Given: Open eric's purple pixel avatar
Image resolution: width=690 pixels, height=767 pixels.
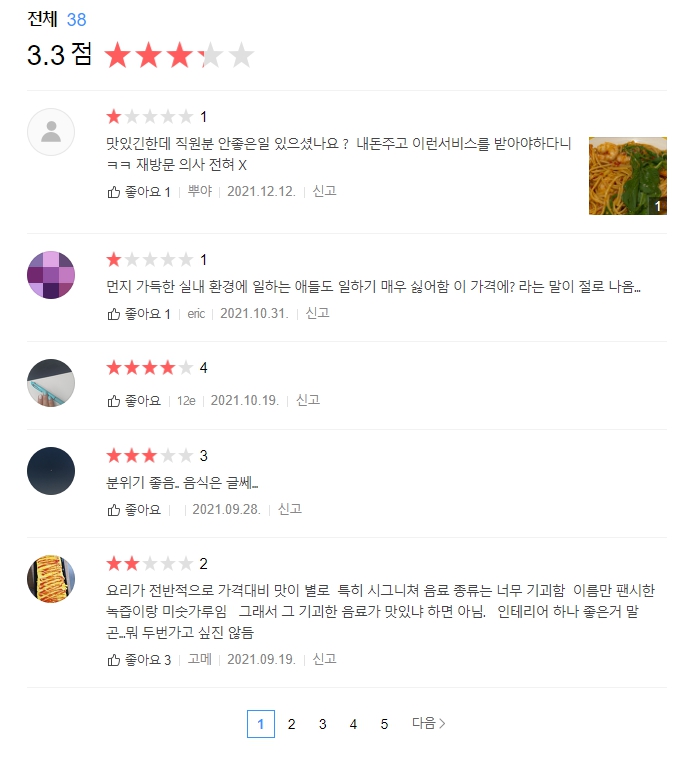Looking at the screenshot, I should [51, 275].
